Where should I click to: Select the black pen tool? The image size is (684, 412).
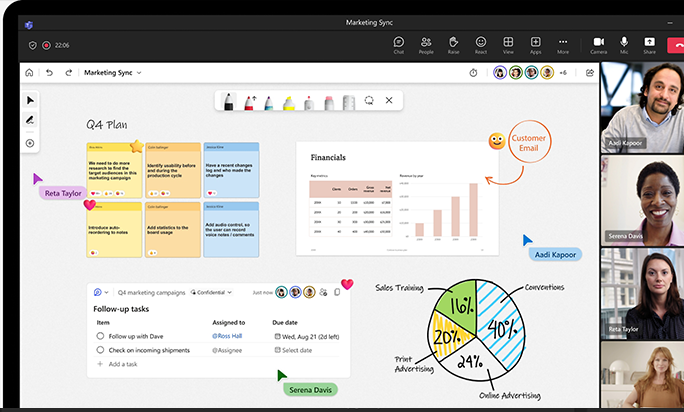pos(228,101)
